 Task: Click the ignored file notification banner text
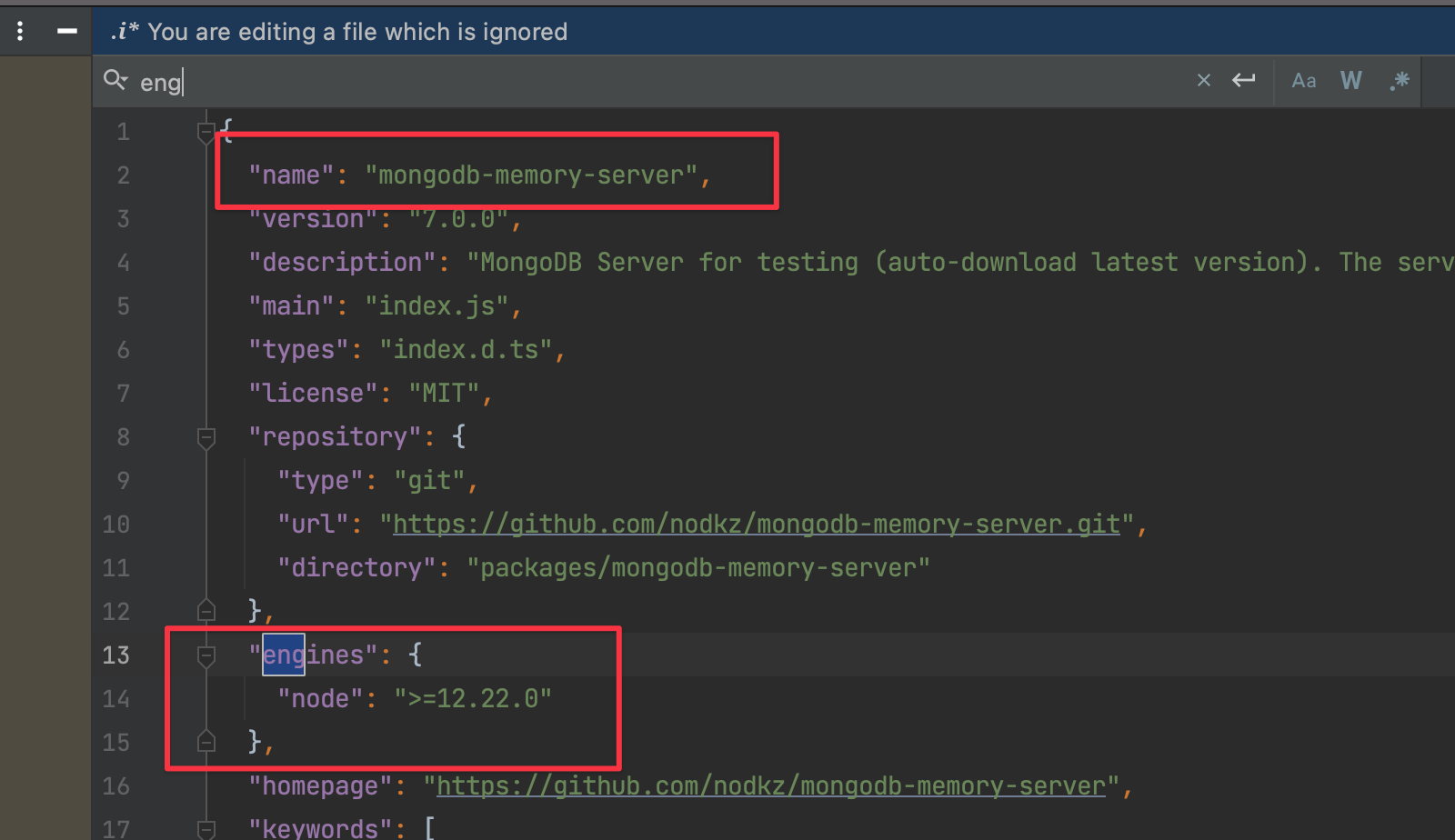pos(357,32)
